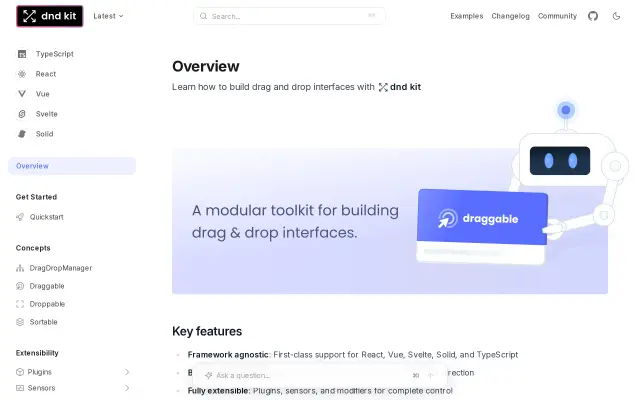This screenshot has height=400, width=640.
Task: Select the TypeScript sidebar tab
Action: tap(54, 54)
